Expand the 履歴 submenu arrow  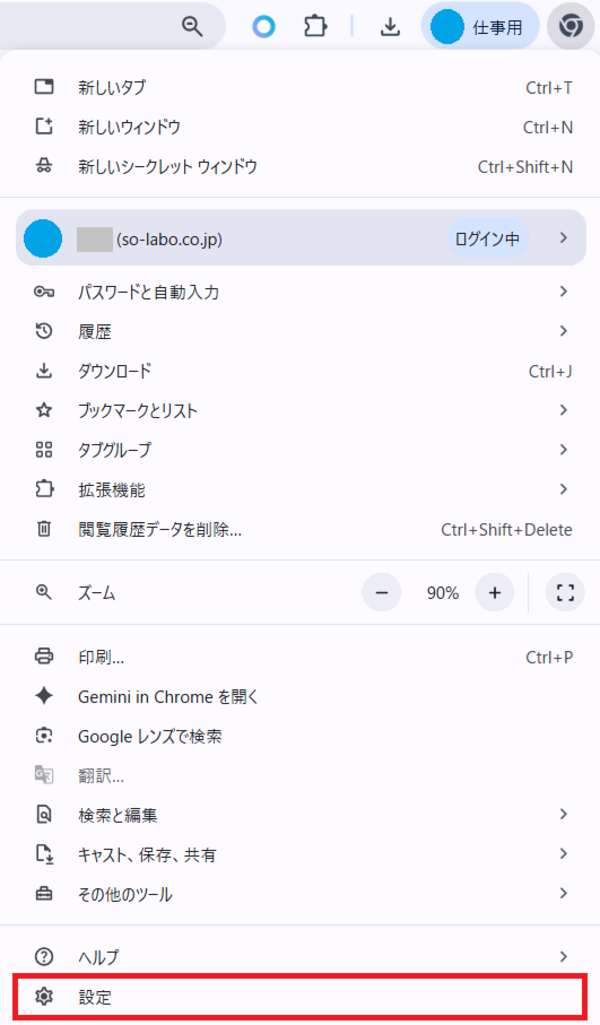coord(563,331)
